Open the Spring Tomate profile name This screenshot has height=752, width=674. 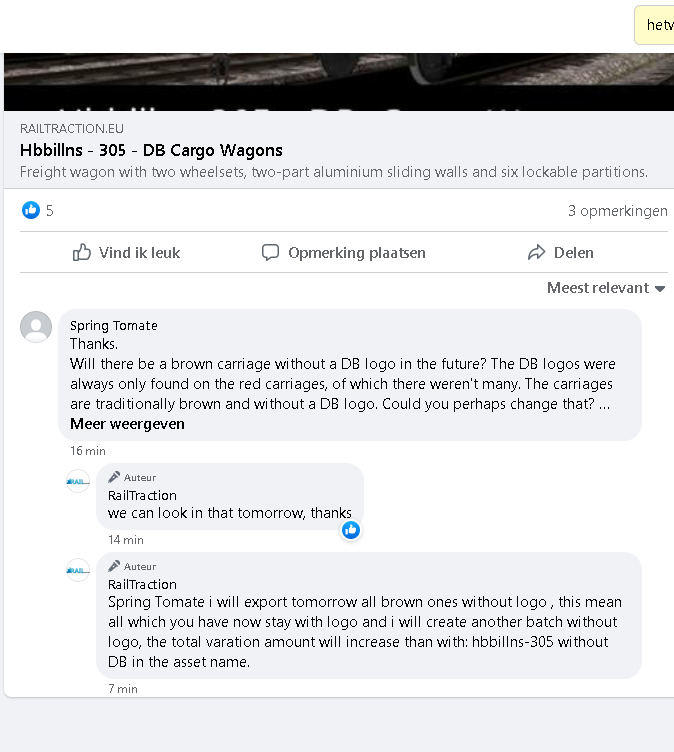coord(113,325)
